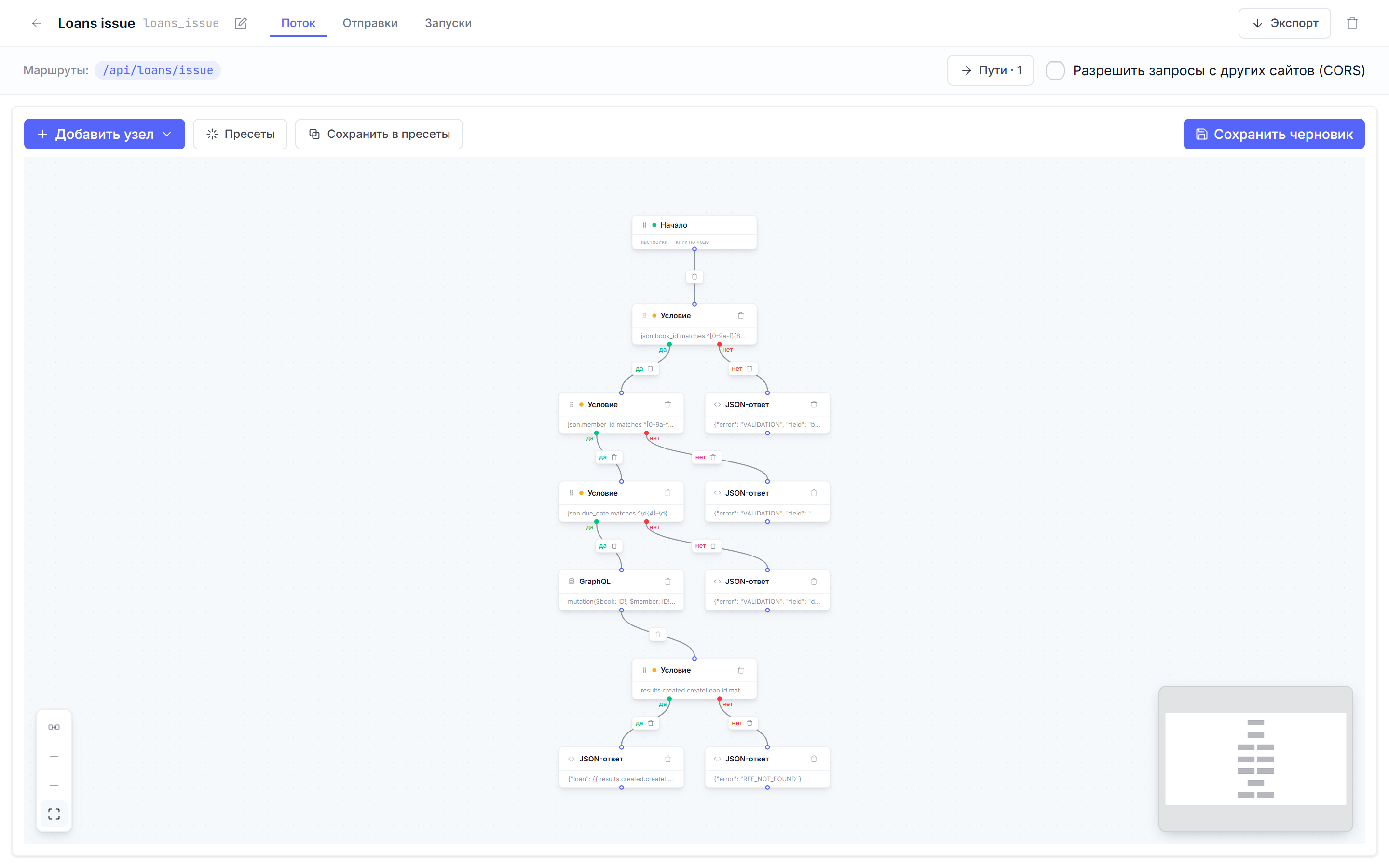Open the Пути · 1 panel
The width and height of the screenshot is (1389, 868).
(x=991, y=70)
